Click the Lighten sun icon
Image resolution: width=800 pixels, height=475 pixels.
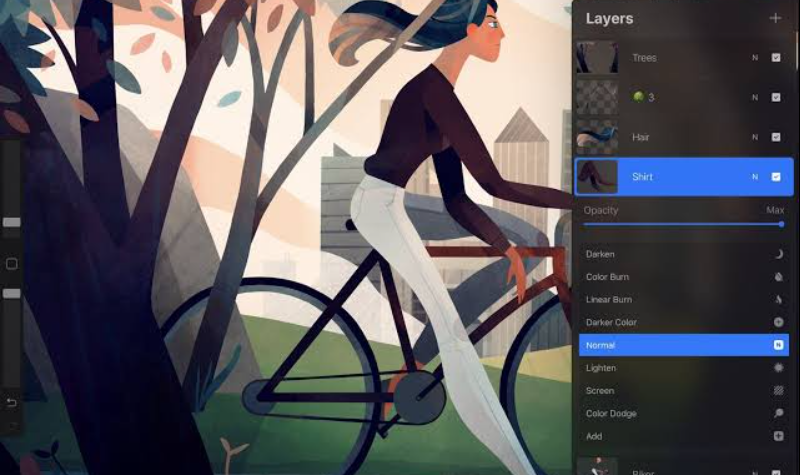778,368
